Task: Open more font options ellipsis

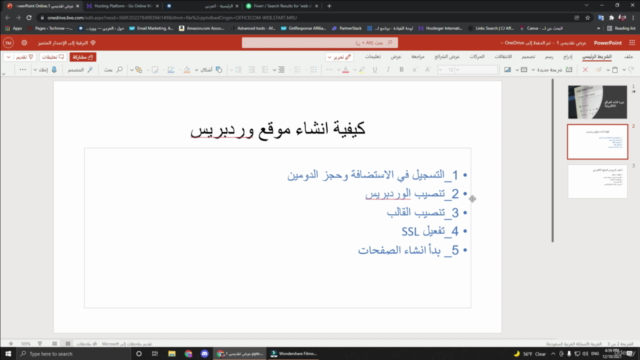Action: 329,70
